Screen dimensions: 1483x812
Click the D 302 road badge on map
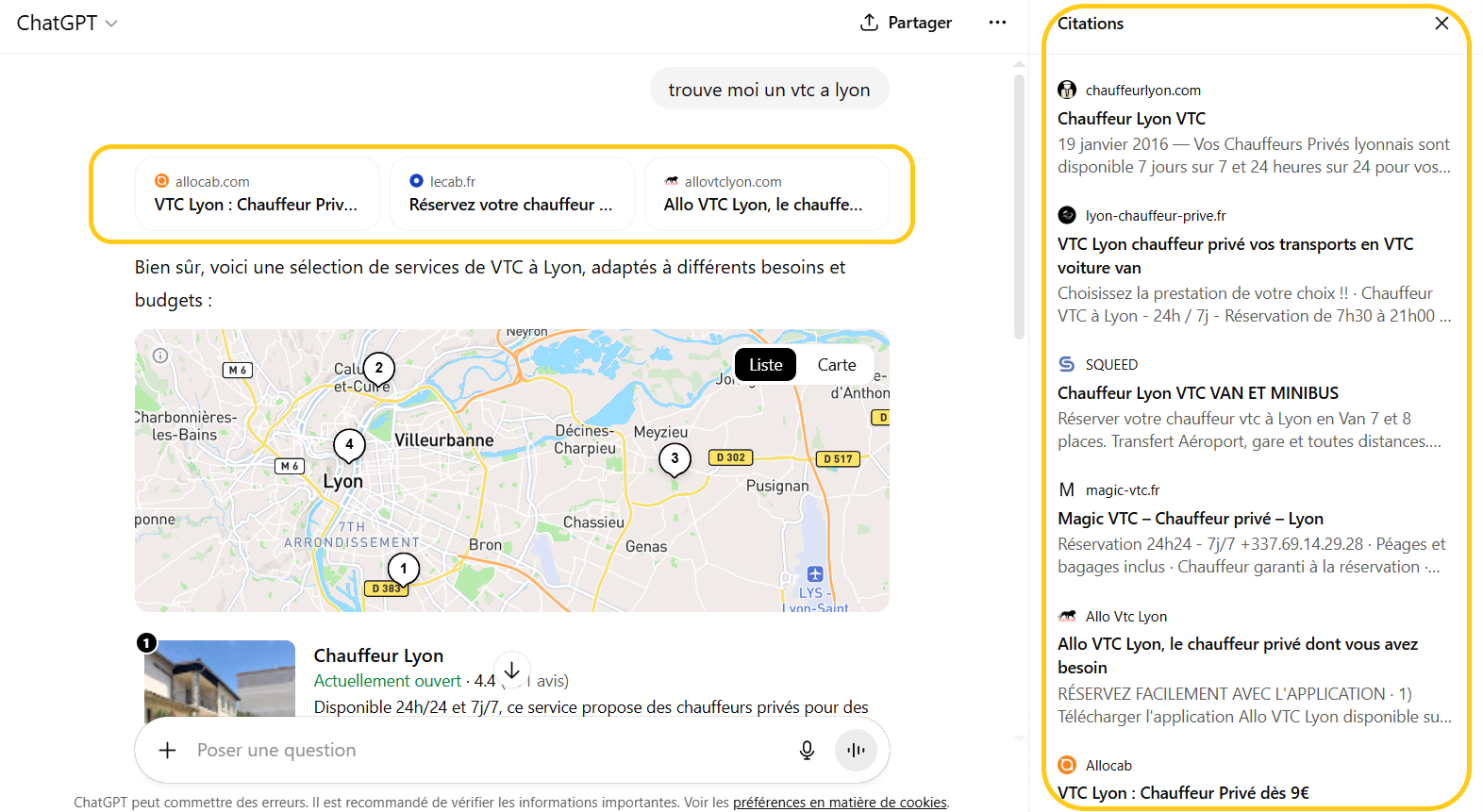click(730, 457)
